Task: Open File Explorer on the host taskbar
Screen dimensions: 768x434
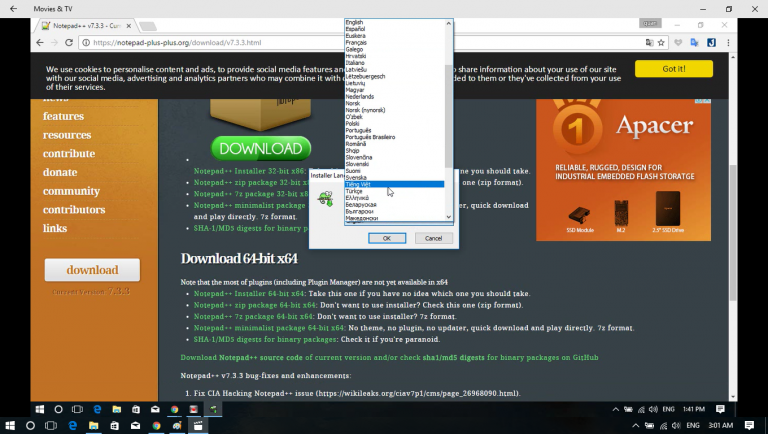Action: [93, 426]
